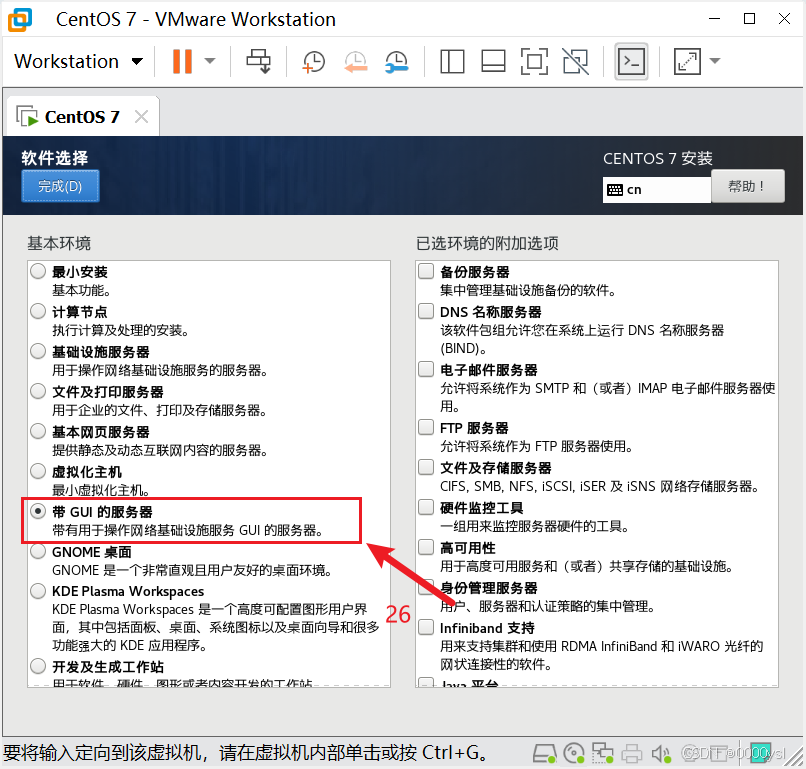Revert VM to previous snapshot
This screenshot has height=769, width=806.
[356, 62]
